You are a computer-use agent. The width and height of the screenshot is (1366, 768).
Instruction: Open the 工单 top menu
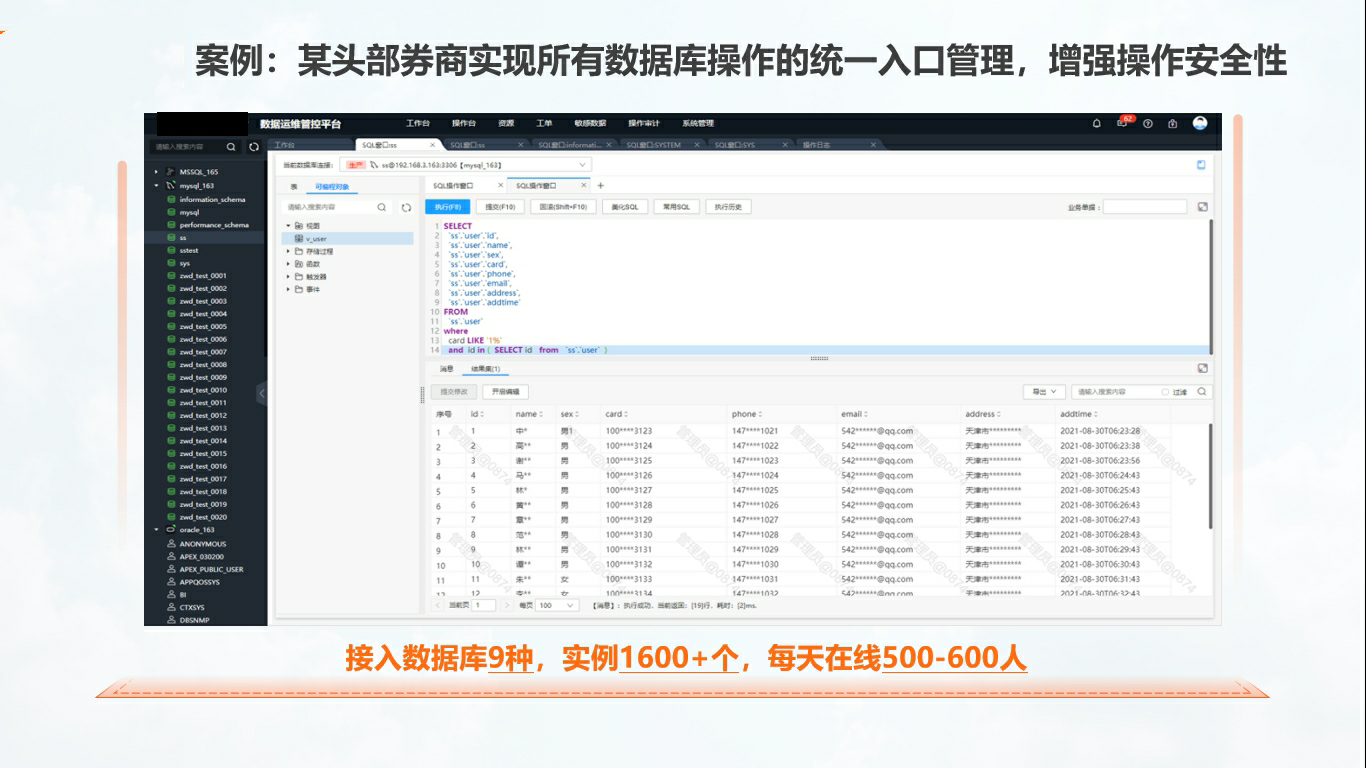(544, 123)
